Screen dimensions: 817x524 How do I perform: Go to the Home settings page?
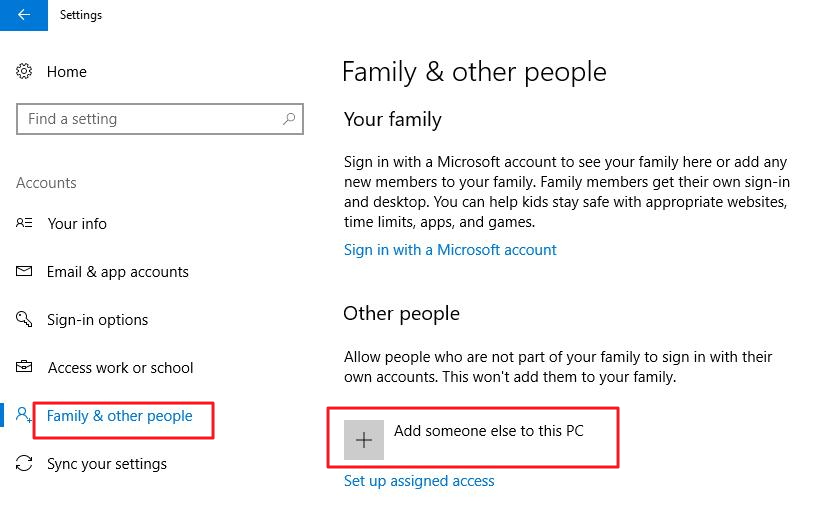tap(66, 72)
